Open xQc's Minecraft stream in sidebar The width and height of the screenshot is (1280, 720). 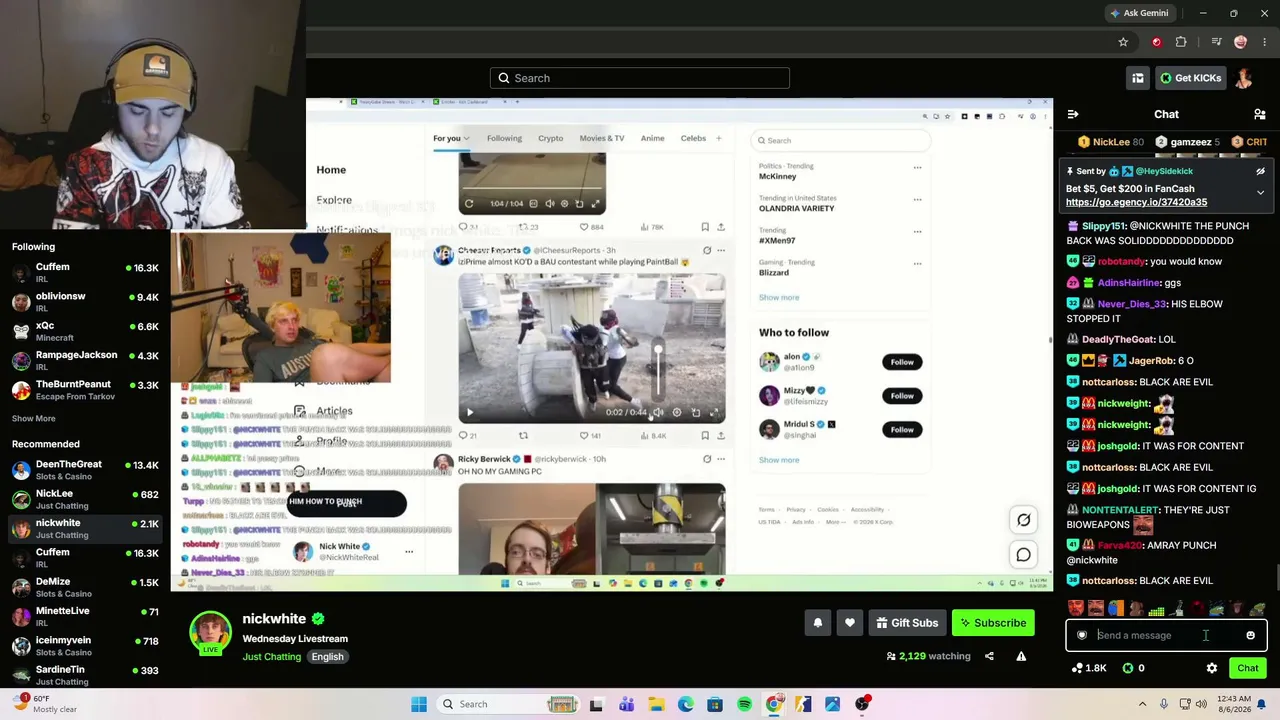(x=85, y=331)
